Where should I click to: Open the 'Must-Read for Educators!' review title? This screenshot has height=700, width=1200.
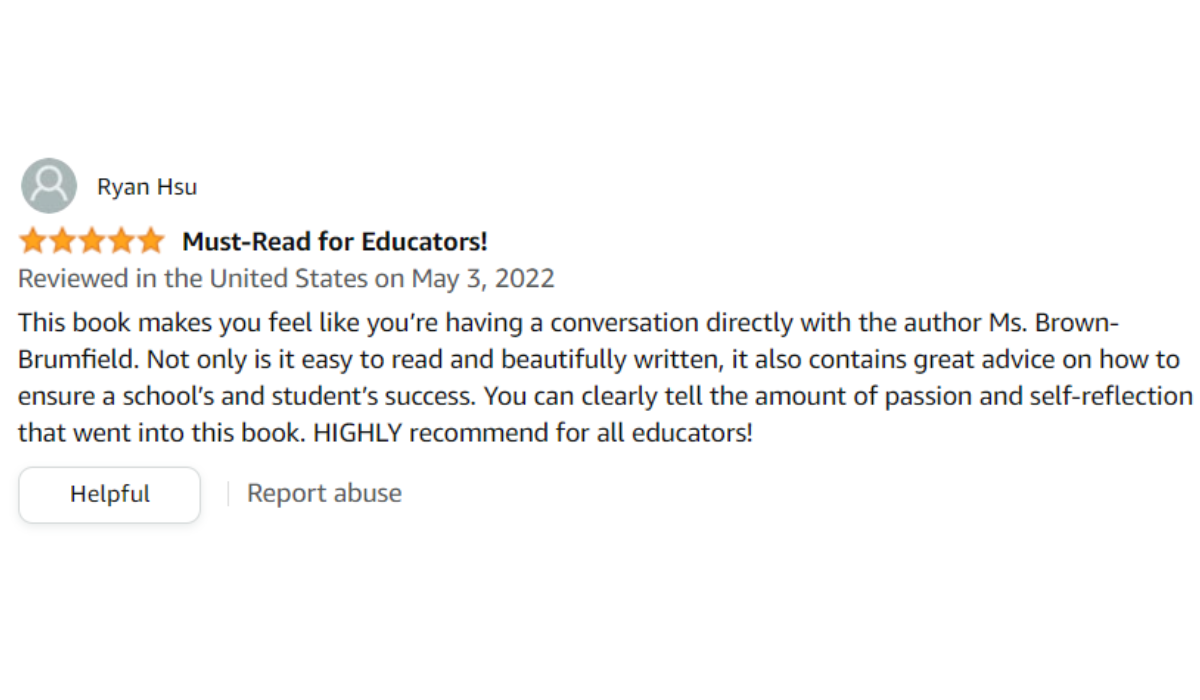pyautogui.click(x=334, y=241)
